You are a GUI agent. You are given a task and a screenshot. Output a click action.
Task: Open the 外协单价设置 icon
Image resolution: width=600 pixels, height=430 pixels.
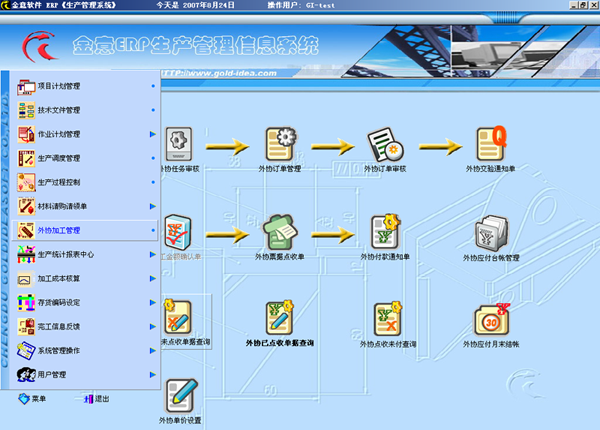point(181,396)
